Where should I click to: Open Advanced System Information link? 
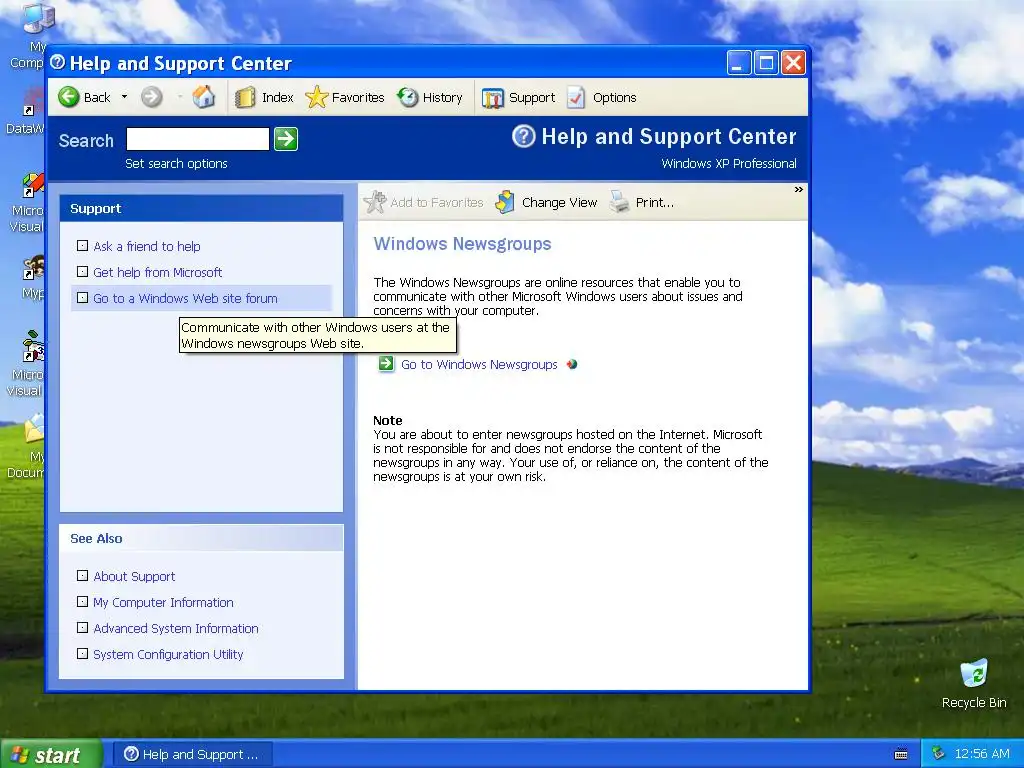point(176,629)
